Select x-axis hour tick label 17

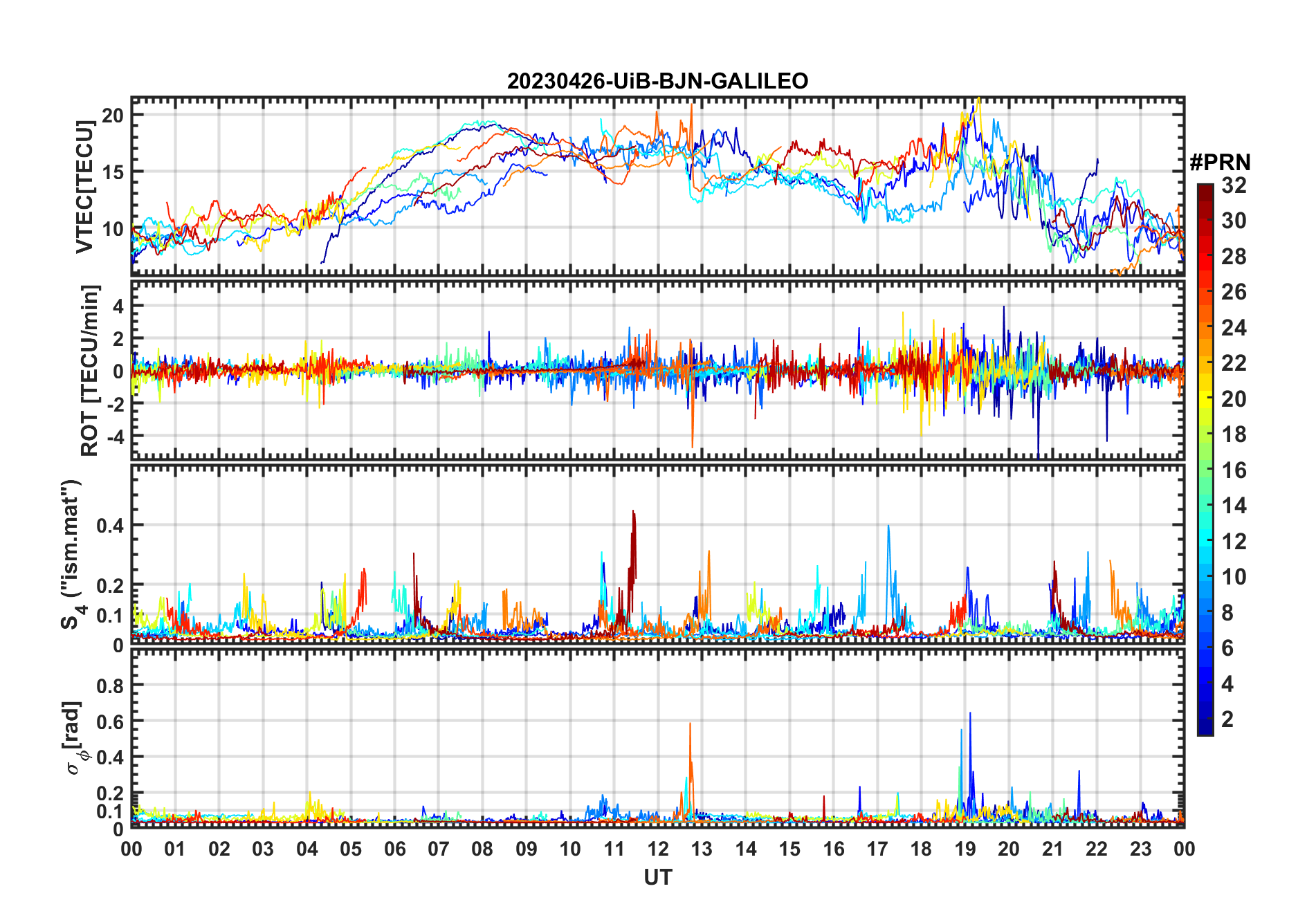(x=877, y=849)
